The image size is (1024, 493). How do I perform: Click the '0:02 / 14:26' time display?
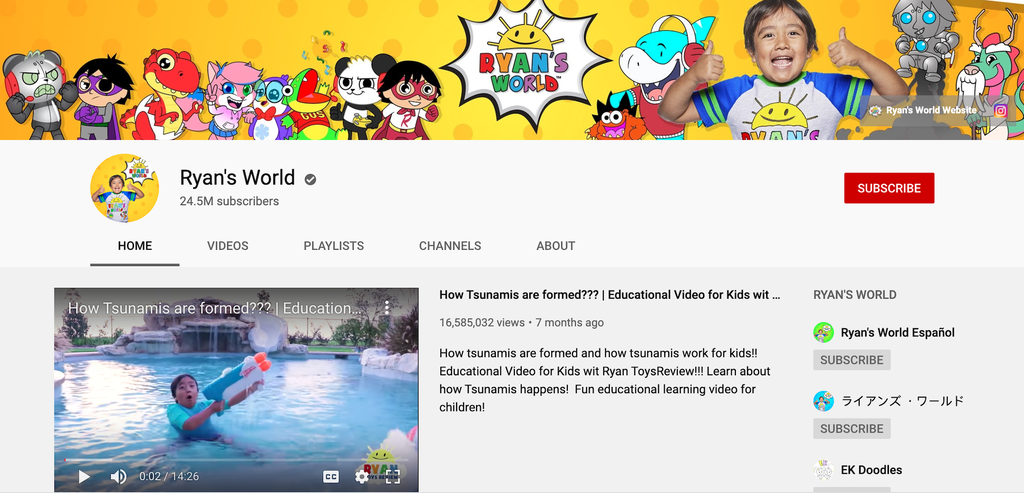169,477
